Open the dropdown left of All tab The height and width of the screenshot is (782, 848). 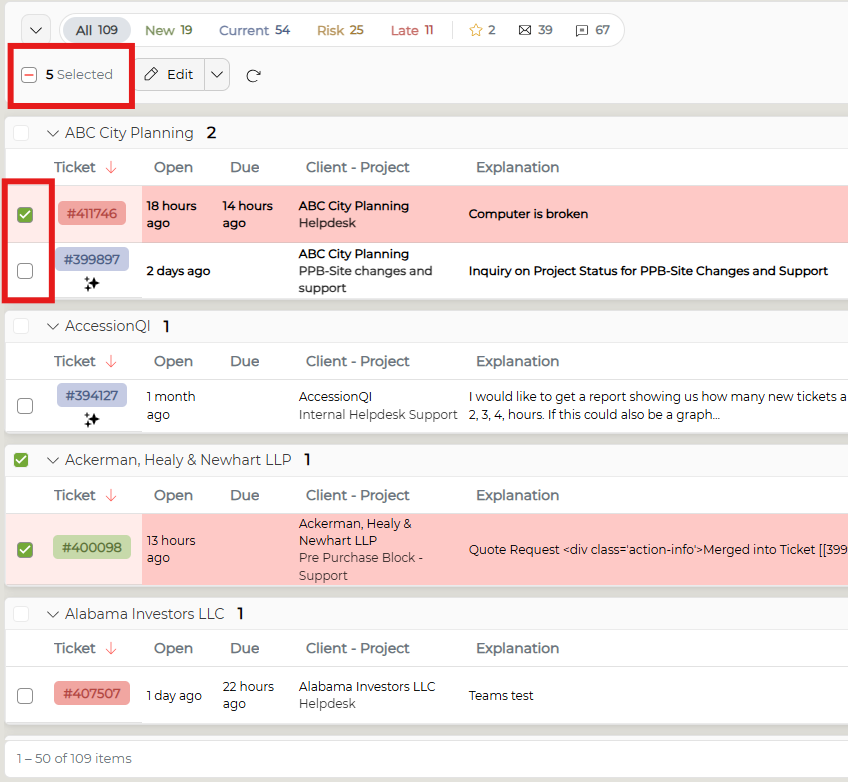[x=36, y=30]
